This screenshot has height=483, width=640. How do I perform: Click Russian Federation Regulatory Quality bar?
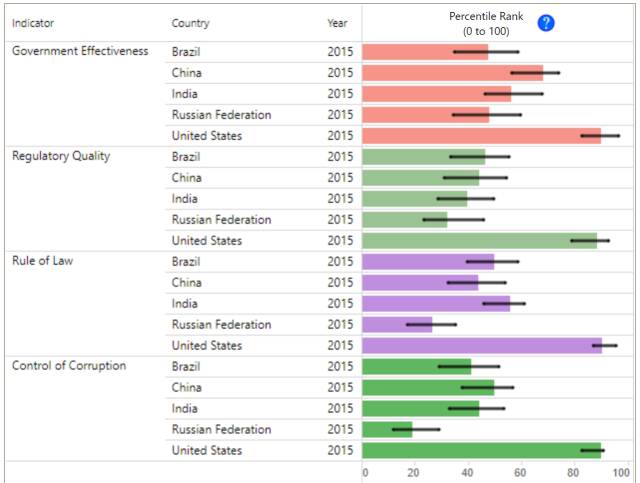point(404,220)
